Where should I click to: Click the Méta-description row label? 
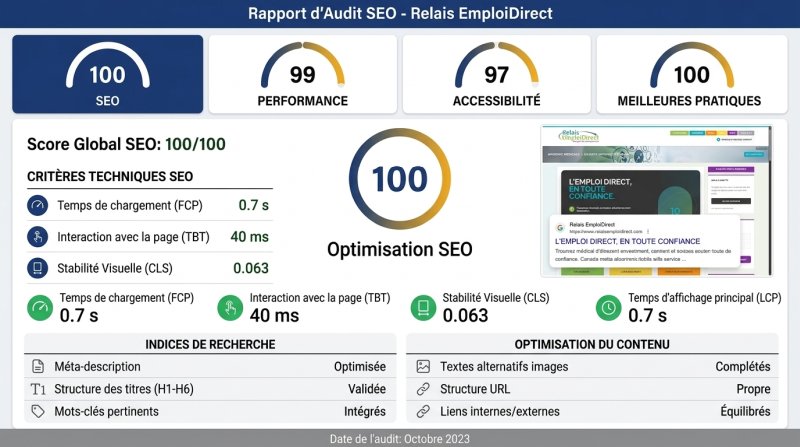point(97,366)
